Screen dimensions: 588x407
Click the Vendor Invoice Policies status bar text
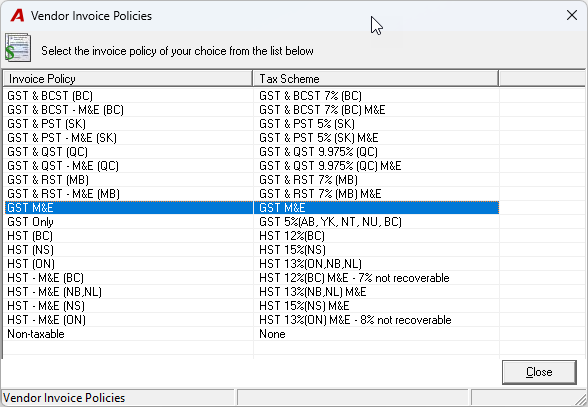(64, 398)
